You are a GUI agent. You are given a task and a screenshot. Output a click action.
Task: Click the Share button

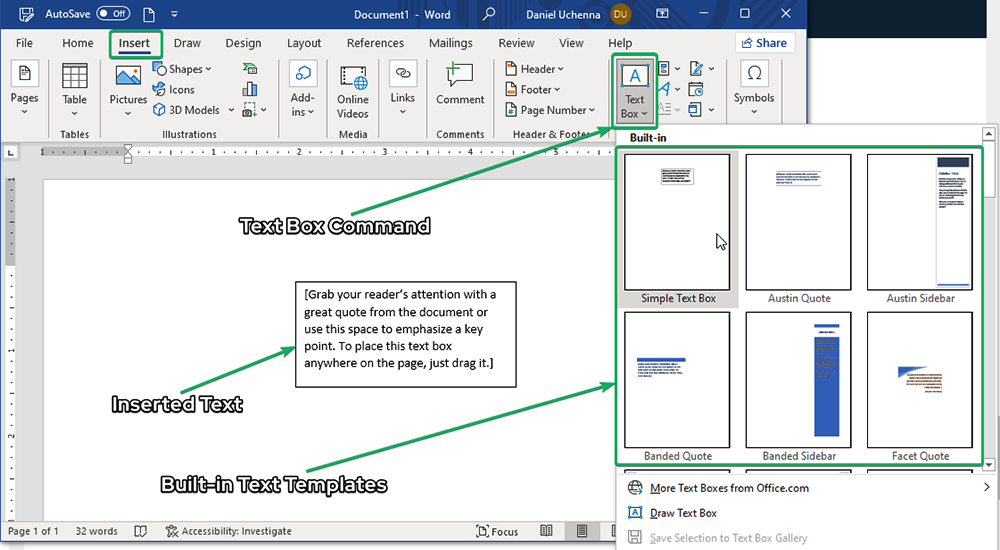(x=764, y=43)
